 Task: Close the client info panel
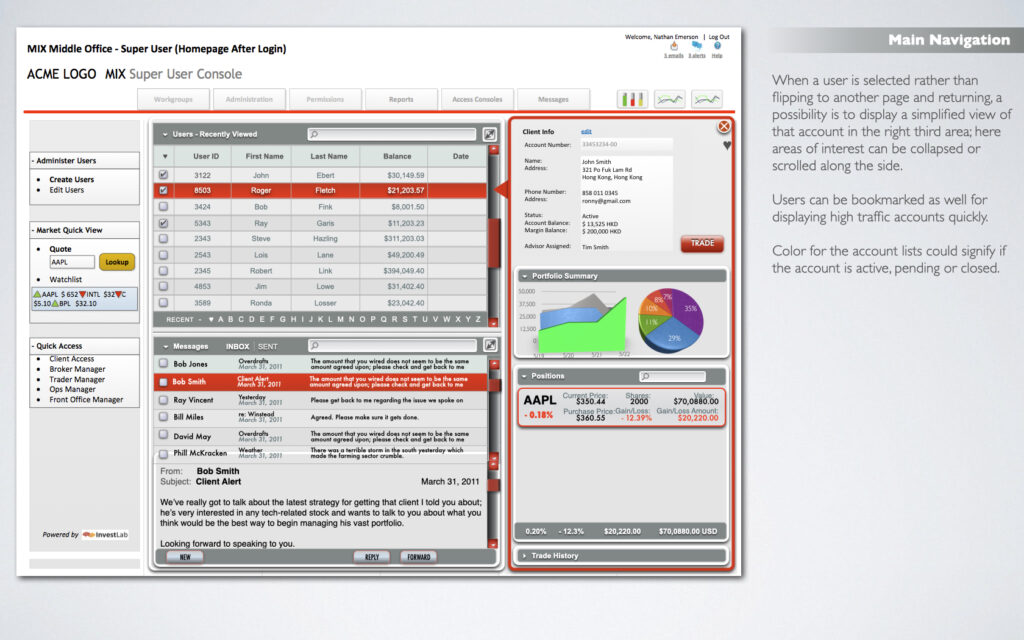pos(723,127)
